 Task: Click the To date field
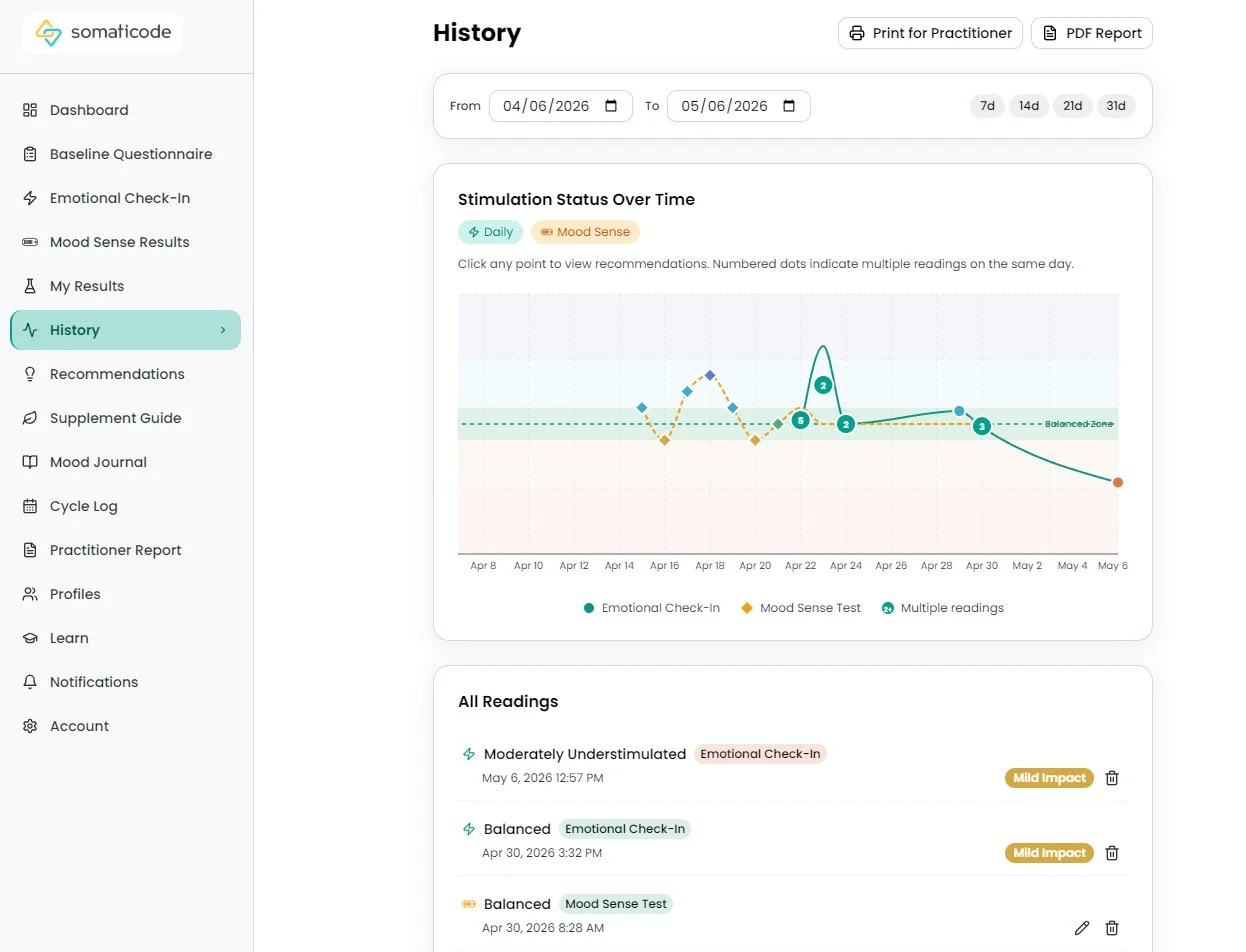pyautogui.click(x=739, y=106)
